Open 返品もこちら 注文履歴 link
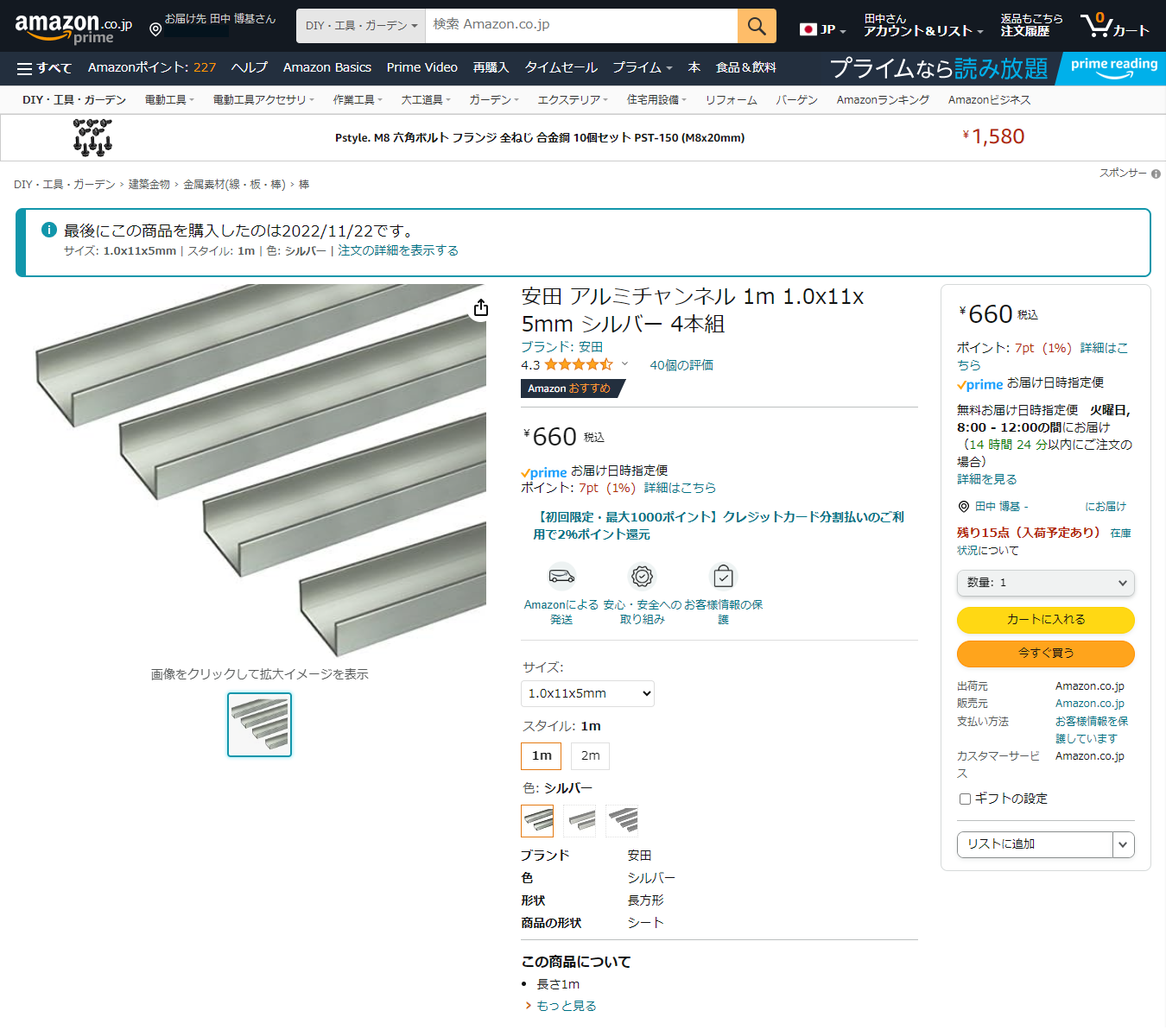This screenshot has height=1036, width=1166. 1031,25
